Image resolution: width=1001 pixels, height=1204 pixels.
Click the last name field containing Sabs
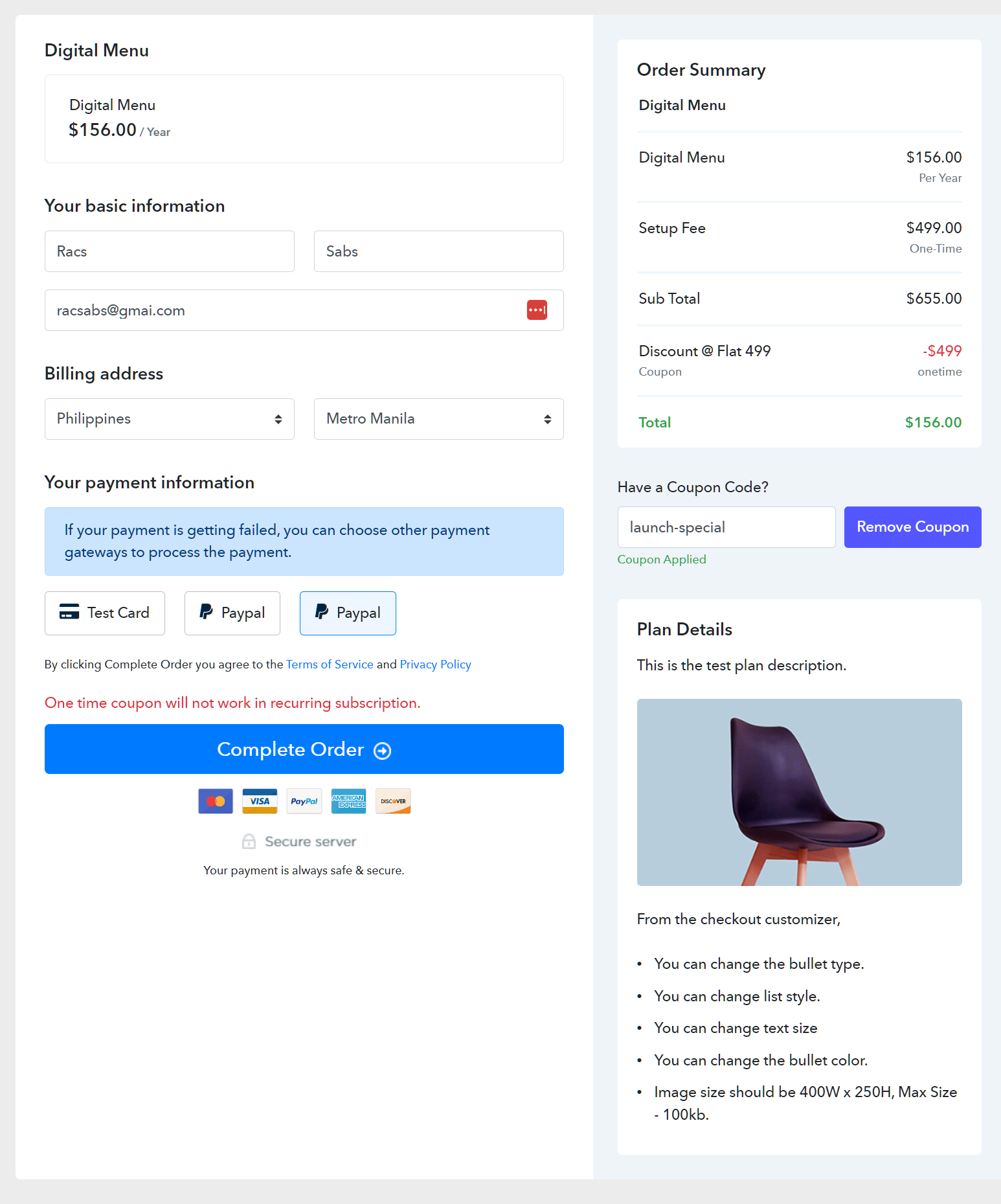coord(439,251)
